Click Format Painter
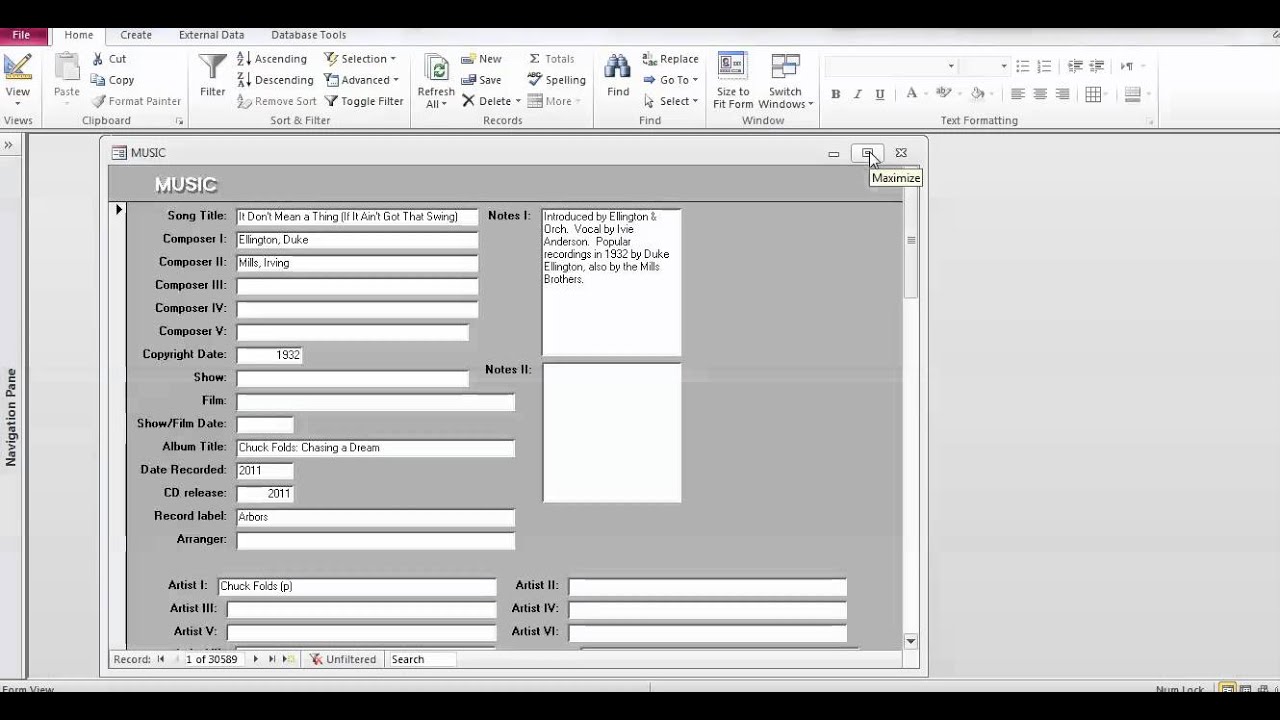Image resolution: width=1280 pixels, height=720 pixels. tap(136, 101)
